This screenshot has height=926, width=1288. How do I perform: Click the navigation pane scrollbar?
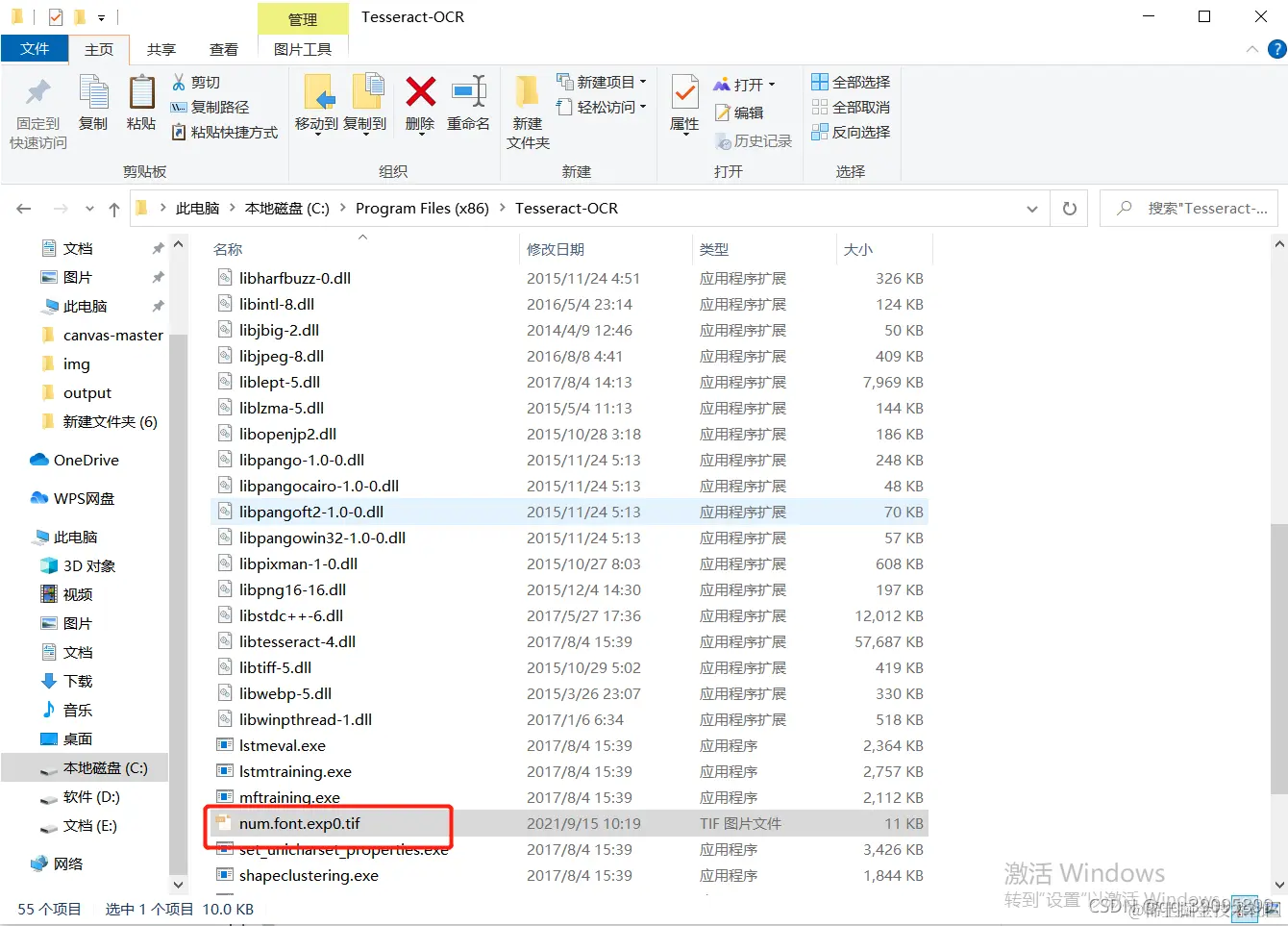pos(179,604)
